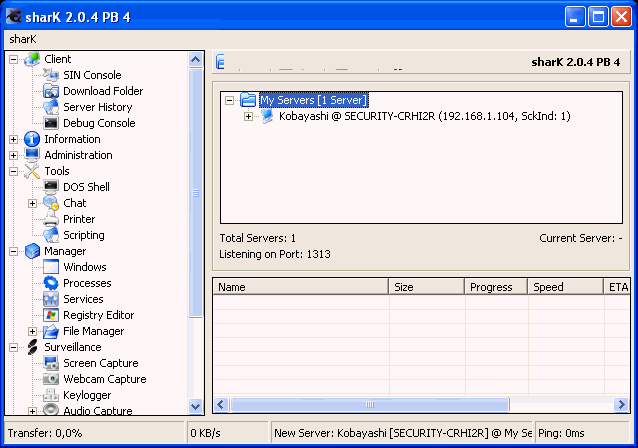
Task: Expand the Kobayashi server node
Action: point(248,116)
